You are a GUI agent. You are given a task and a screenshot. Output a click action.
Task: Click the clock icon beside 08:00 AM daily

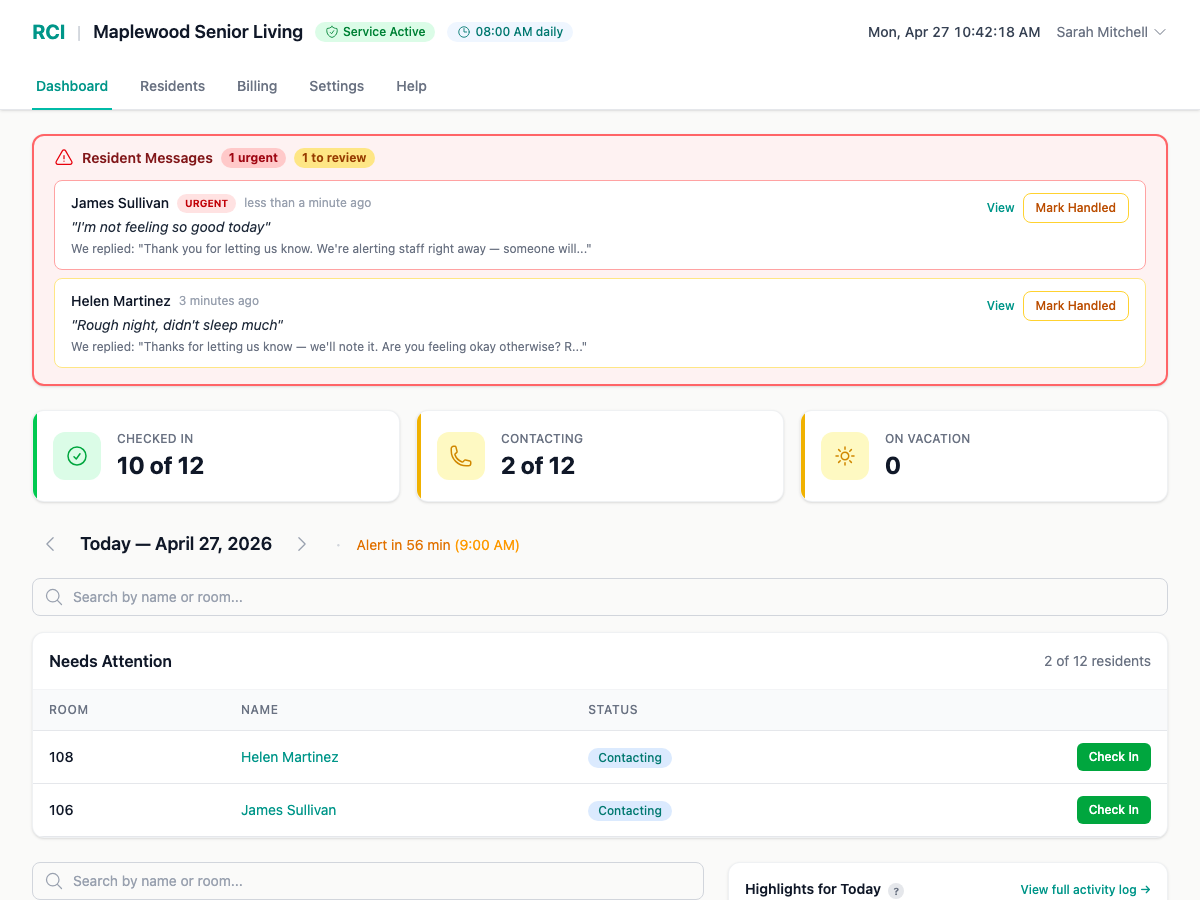[x=464, y=32]
